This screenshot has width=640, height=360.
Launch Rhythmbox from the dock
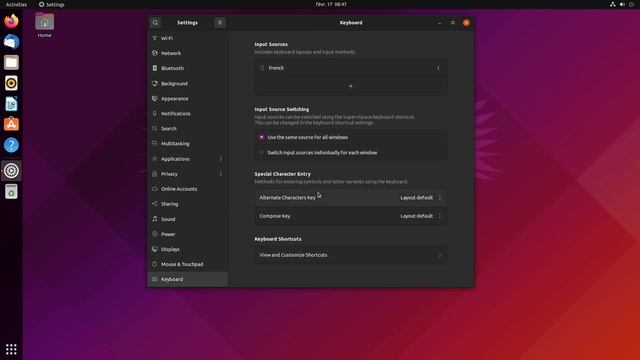(x=11, y=83)
